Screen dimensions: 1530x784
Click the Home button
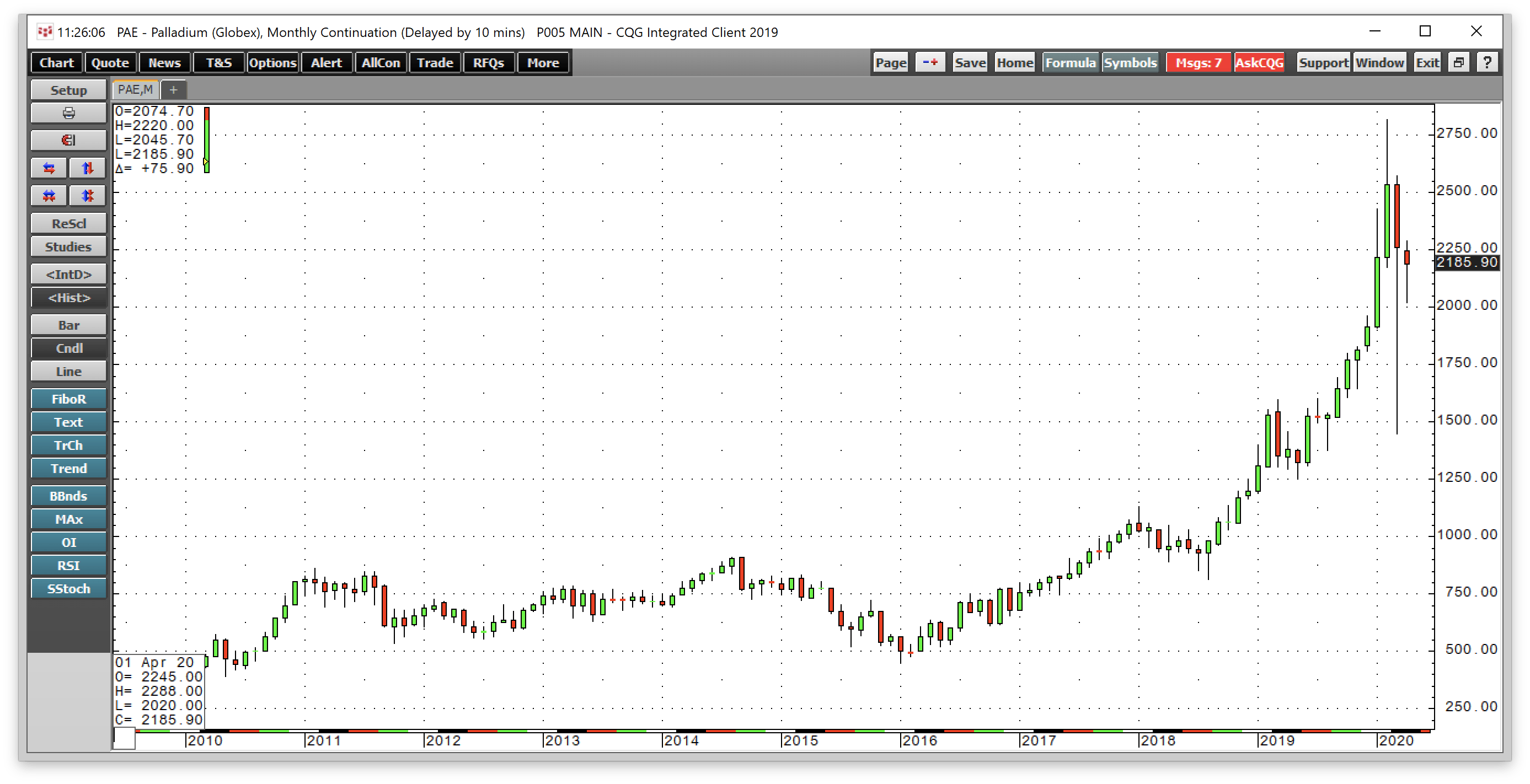coord(1014,62)
